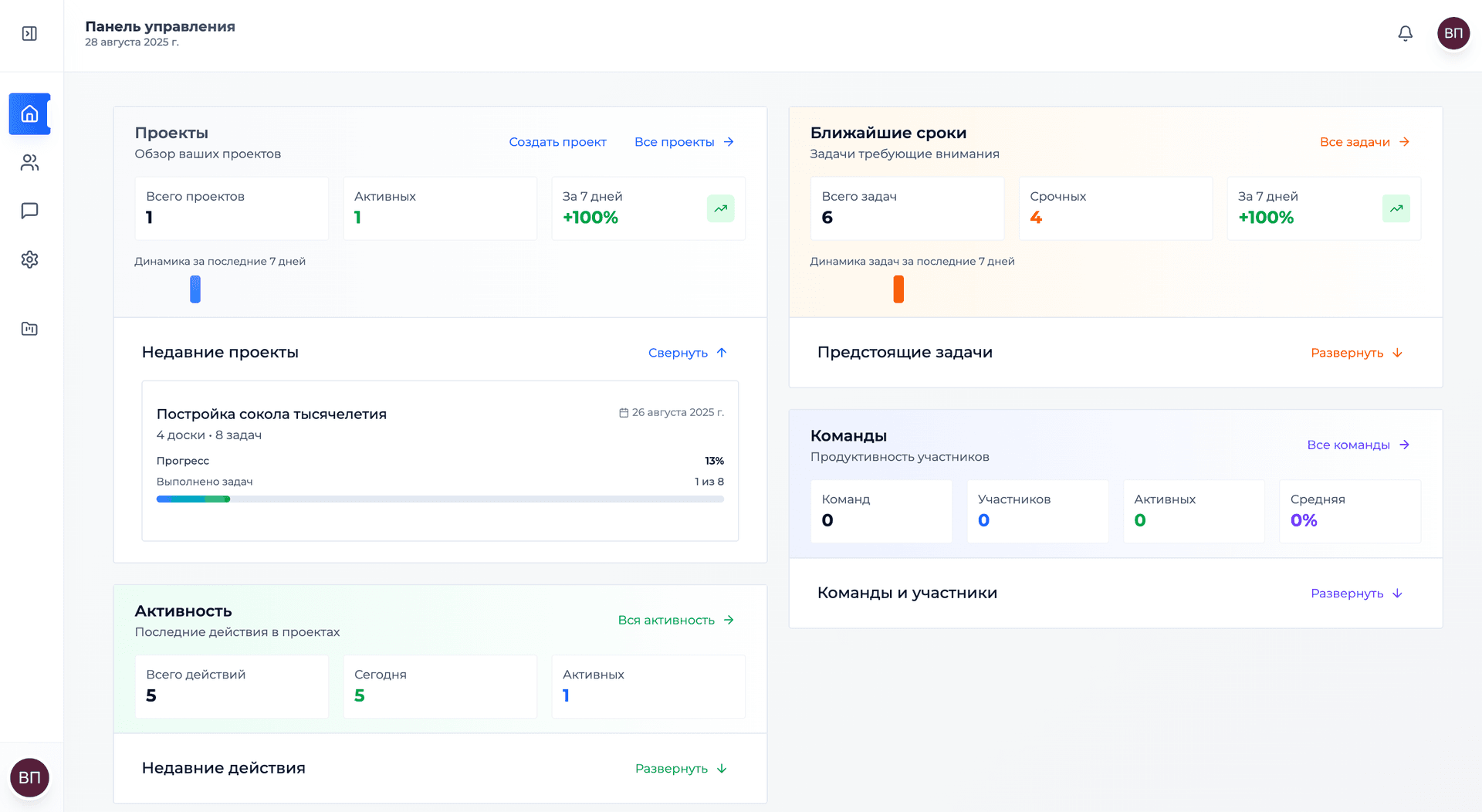This screenshot has width=1482, height=812.
Task: Open the Вся активность link
Action: point(675,620)
